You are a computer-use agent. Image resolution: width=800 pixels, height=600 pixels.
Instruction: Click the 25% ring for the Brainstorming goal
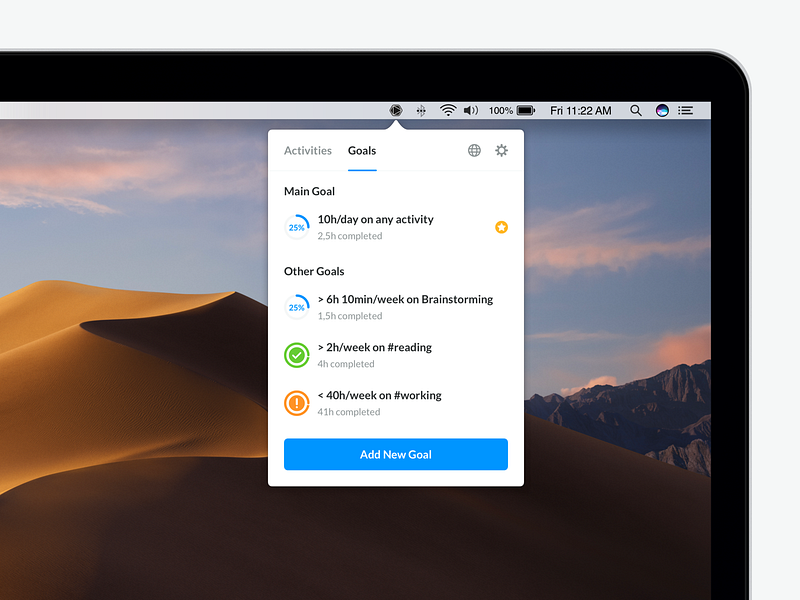coord(297,307)
